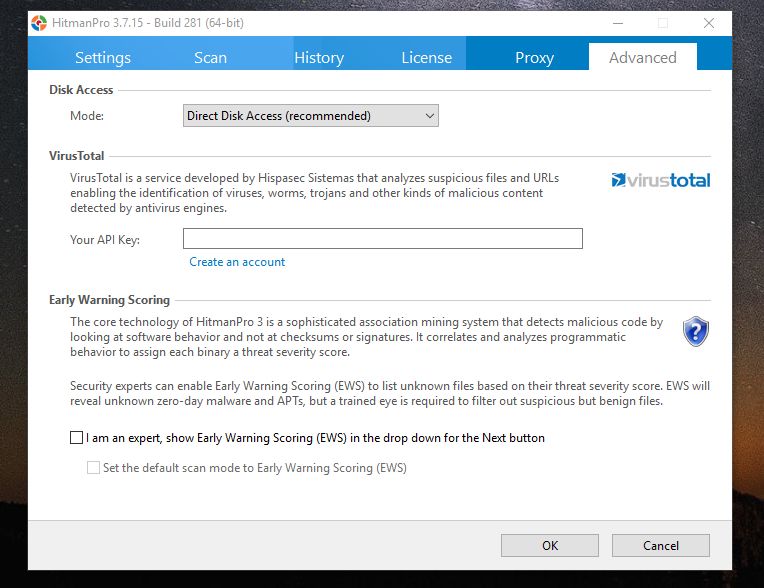This screenshot has height=588, width=764.
Task: Expand the Disk Access Mode dropdown
Action: click(x=311, y=115)
